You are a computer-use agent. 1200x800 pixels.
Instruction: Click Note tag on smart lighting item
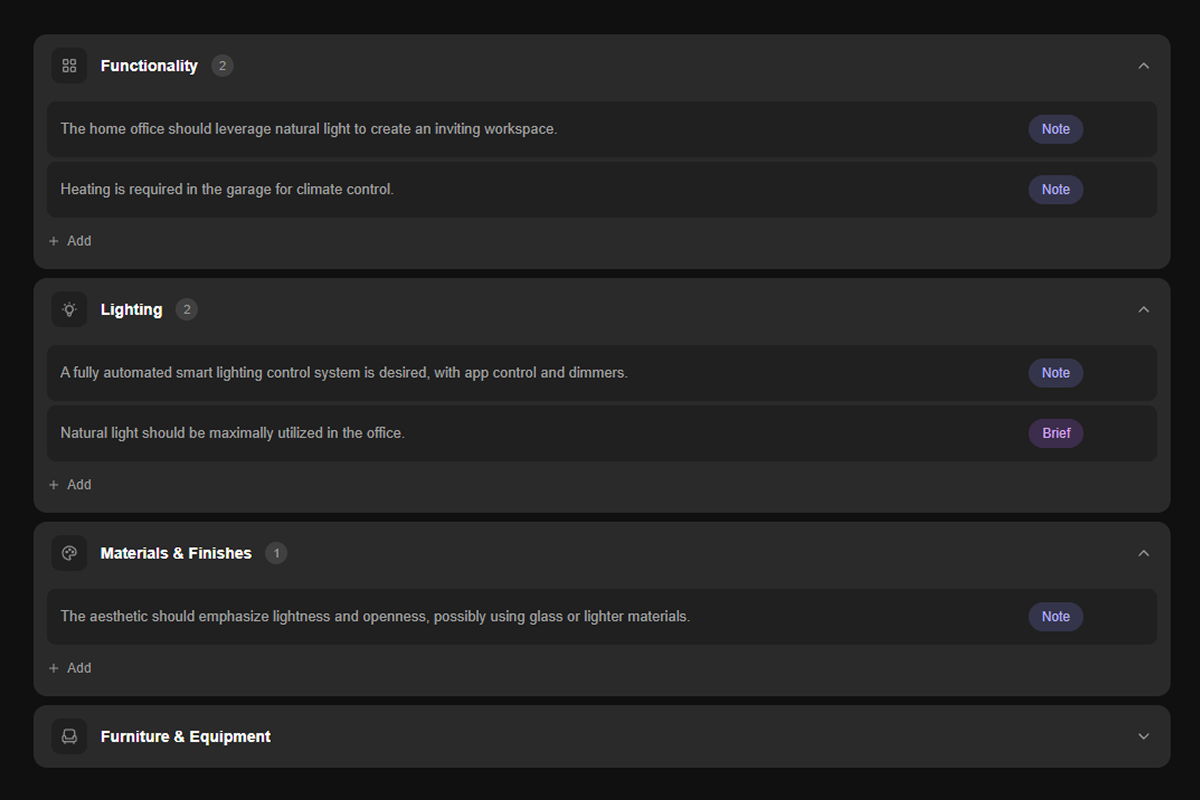tap(1055, 373)
